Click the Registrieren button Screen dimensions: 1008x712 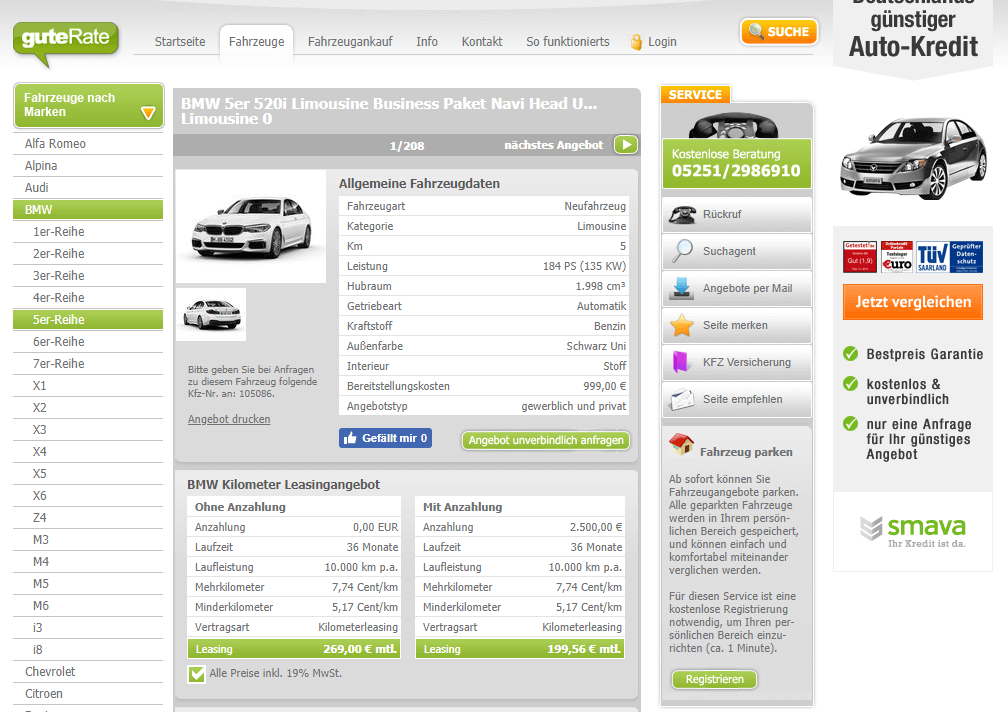(714, 679)
